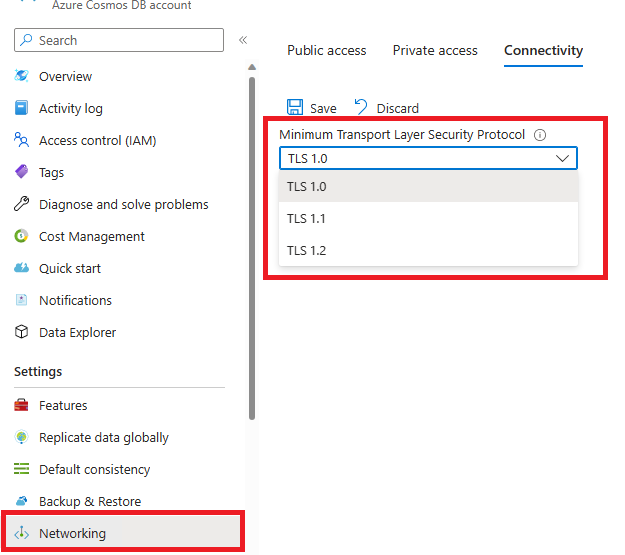Collapse the sidebar with the double chevron
625x555 pixels.
[243, 40]
